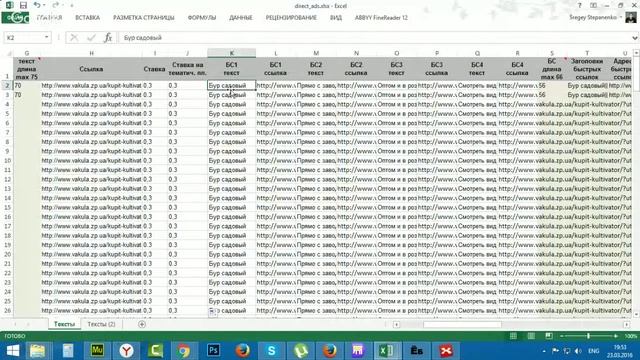Screen dimensions: 640x360
Task: Open Insert Function via fx icon
Action: 108,38
